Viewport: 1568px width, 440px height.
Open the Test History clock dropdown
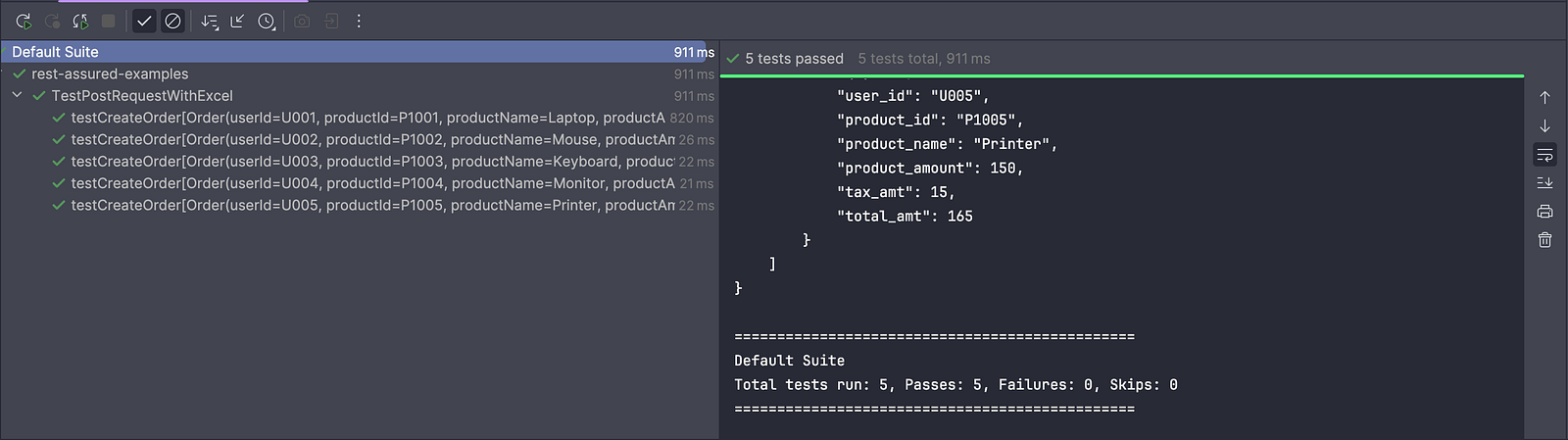(x=267, y=21)
